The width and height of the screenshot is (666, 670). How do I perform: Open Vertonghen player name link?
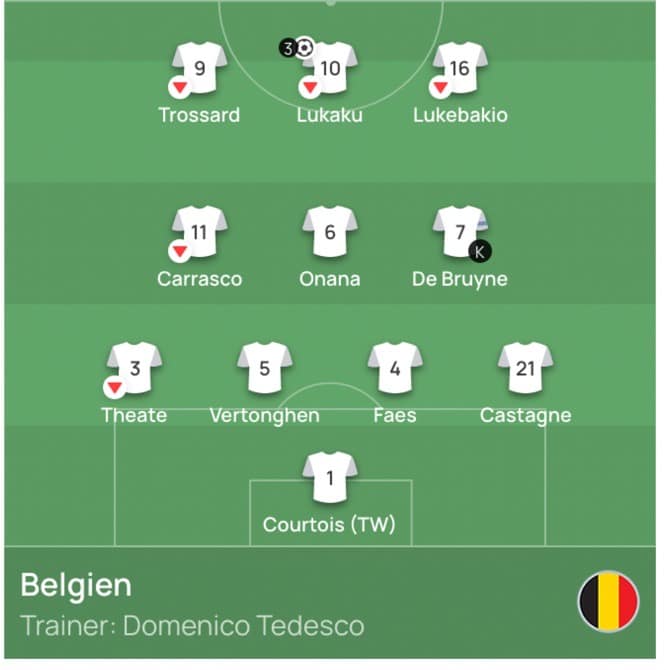pos(264,415)
